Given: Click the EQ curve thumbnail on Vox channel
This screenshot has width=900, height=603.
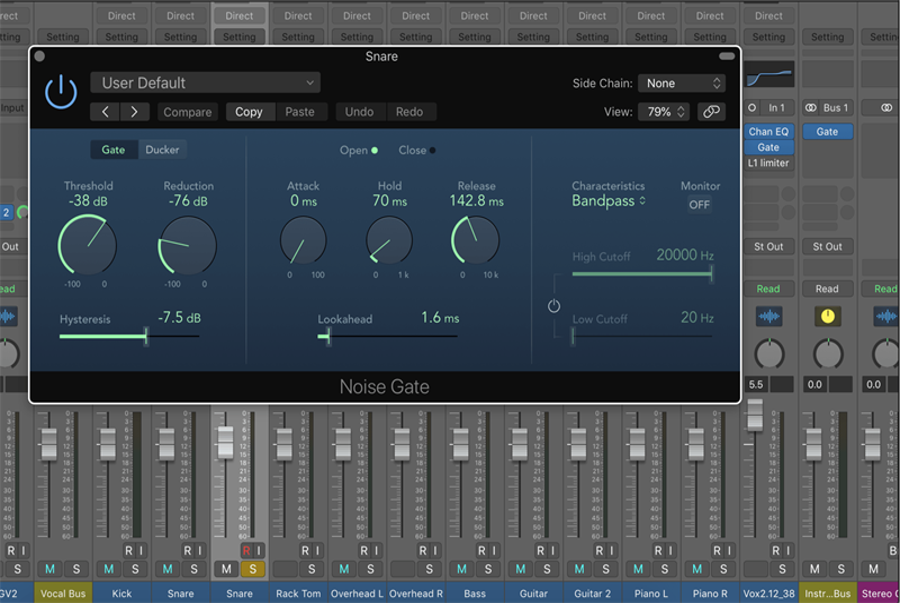Looking at the screenshot, I should [x=769, y=75].
